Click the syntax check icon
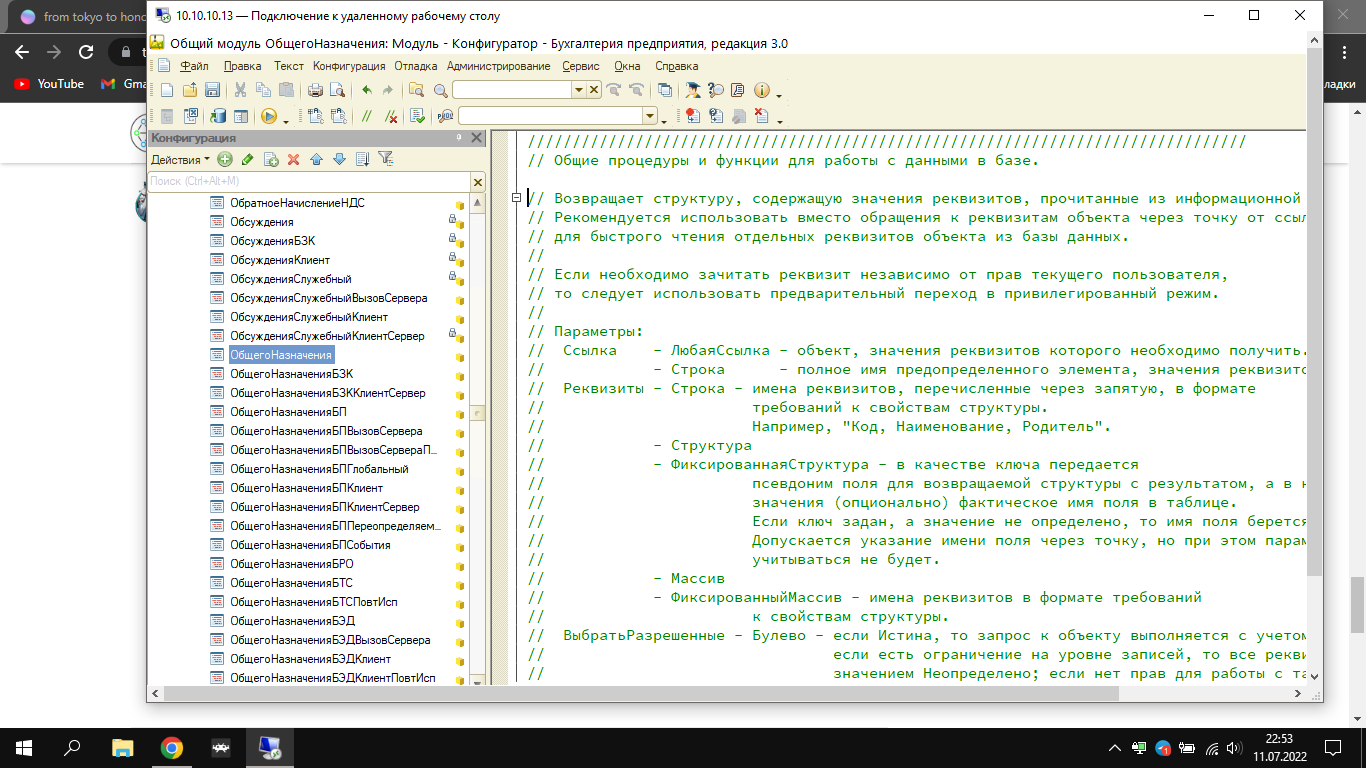Viewport: 1366px width, 768px height. tap(417, 116)
